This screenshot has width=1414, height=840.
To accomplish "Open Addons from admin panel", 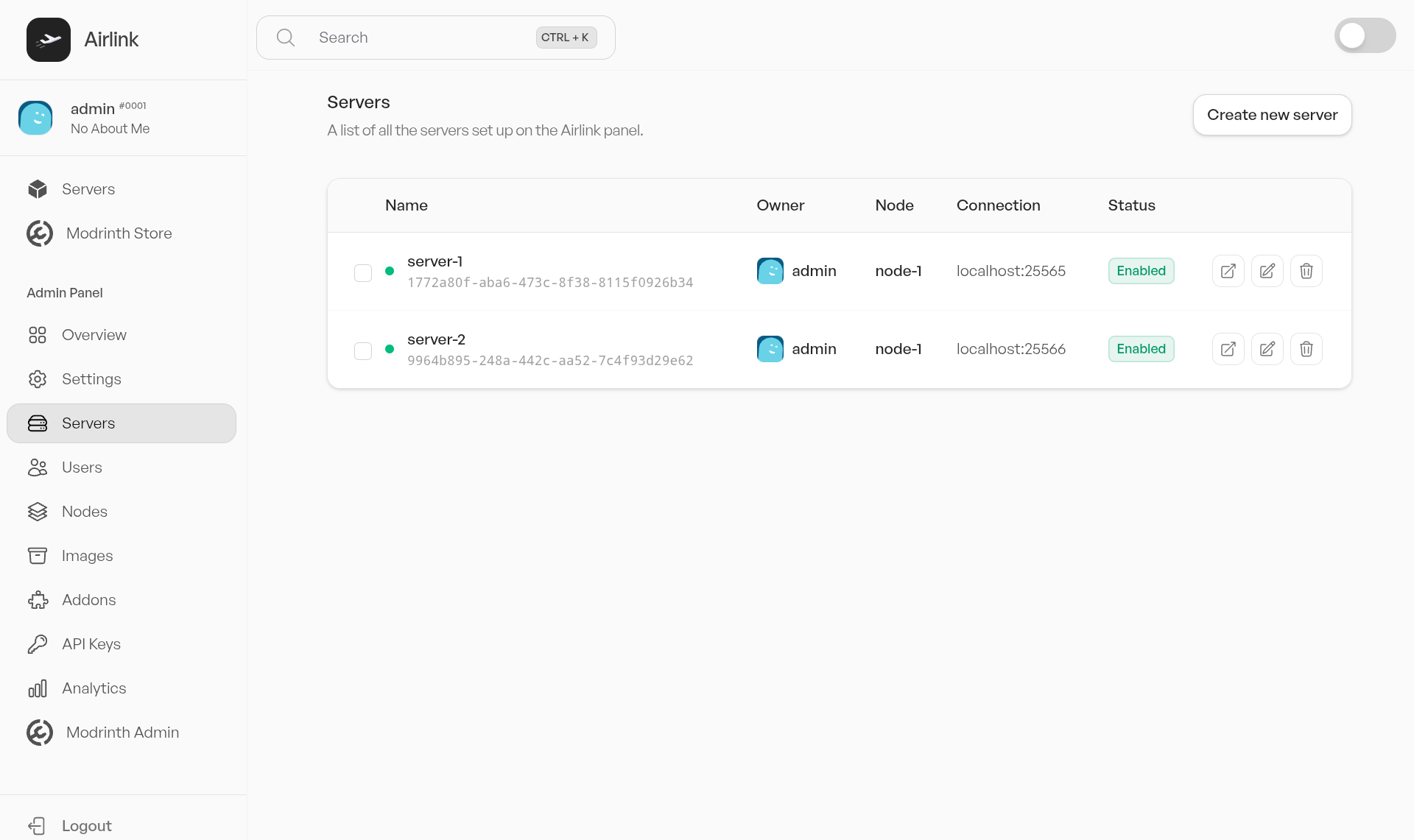I will click(x=88, y=600).
